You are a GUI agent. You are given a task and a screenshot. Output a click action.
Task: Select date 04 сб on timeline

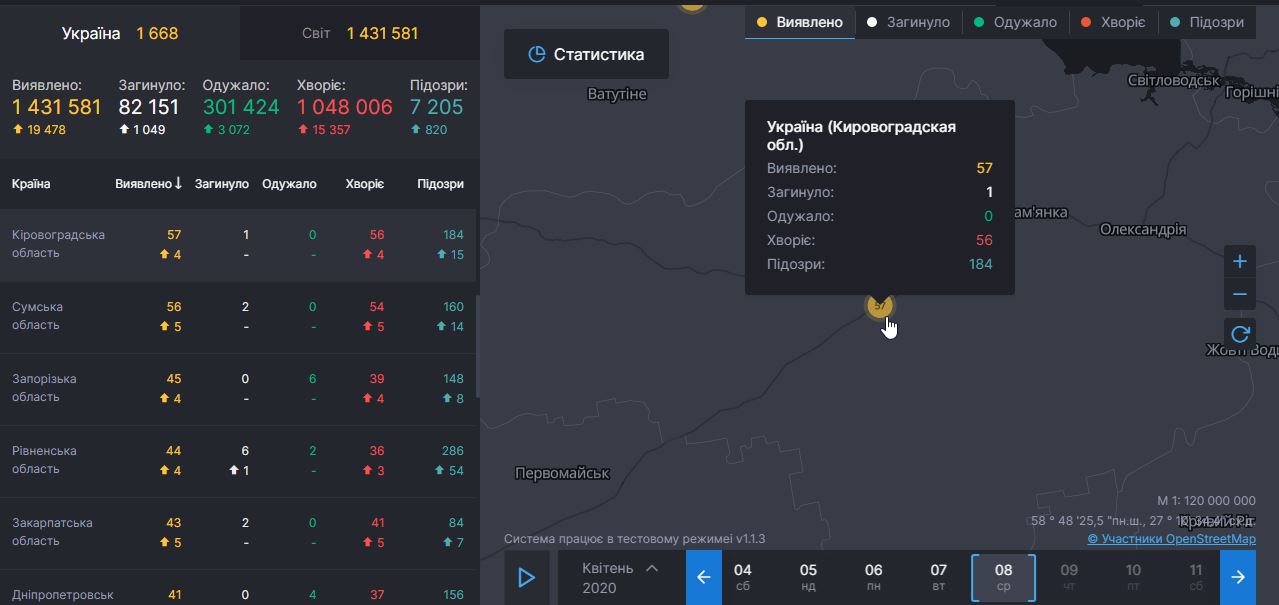743,577
